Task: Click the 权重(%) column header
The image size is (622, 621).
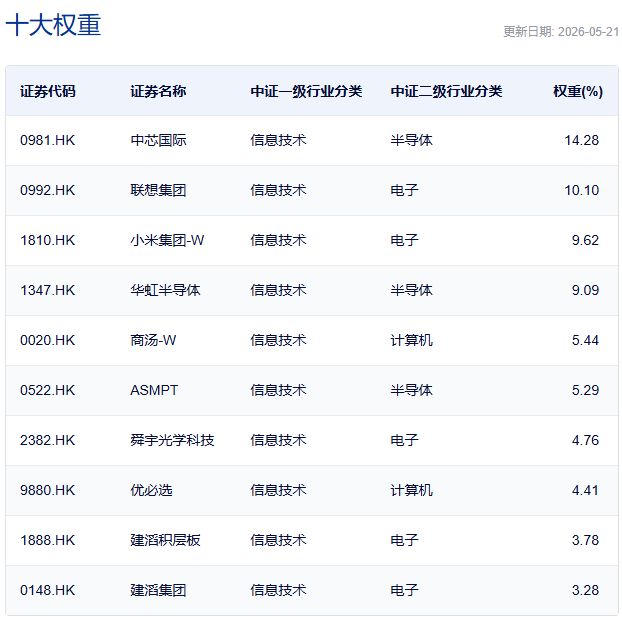Action: (x=578, y=91)
